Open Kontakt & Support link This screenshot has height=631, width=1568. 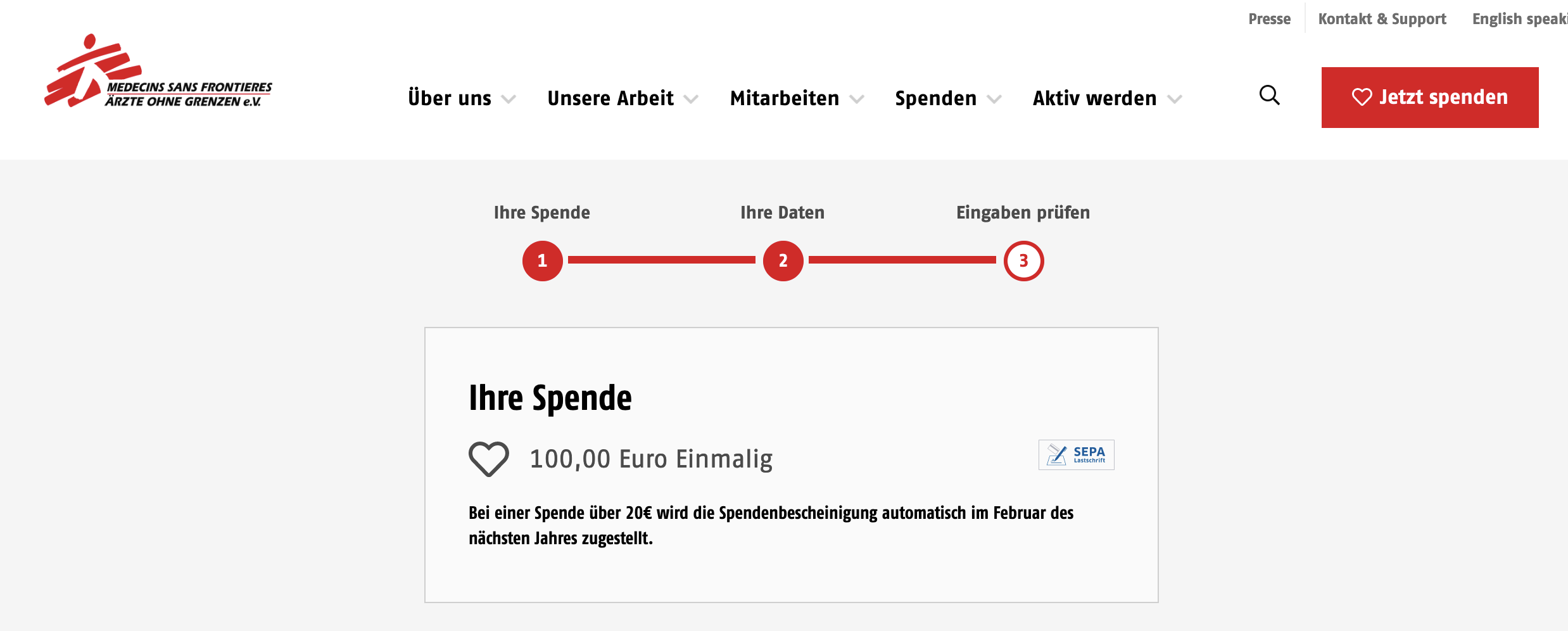click(x=1382, y=19)
